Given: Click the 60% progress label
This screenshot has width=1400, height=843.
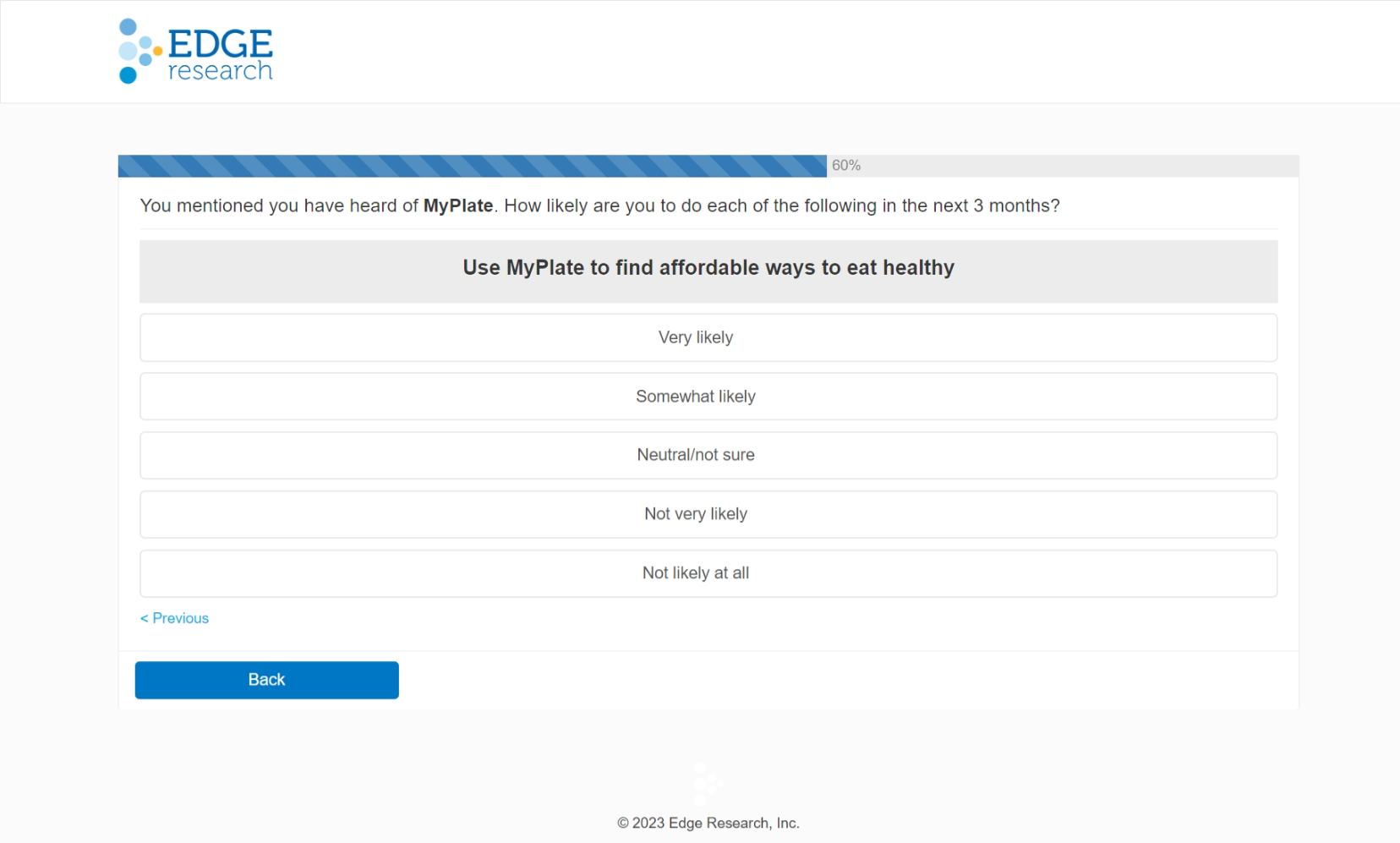Looking at the screenshot, I should (x=845, y=166).
